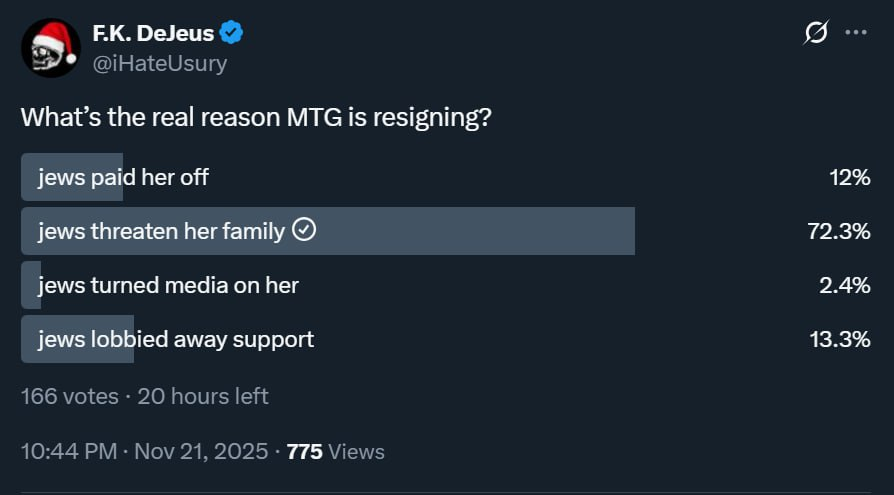Click the 72.3% result label
Viewport: 894px width, 495px height.
click(x=839, y=232)
